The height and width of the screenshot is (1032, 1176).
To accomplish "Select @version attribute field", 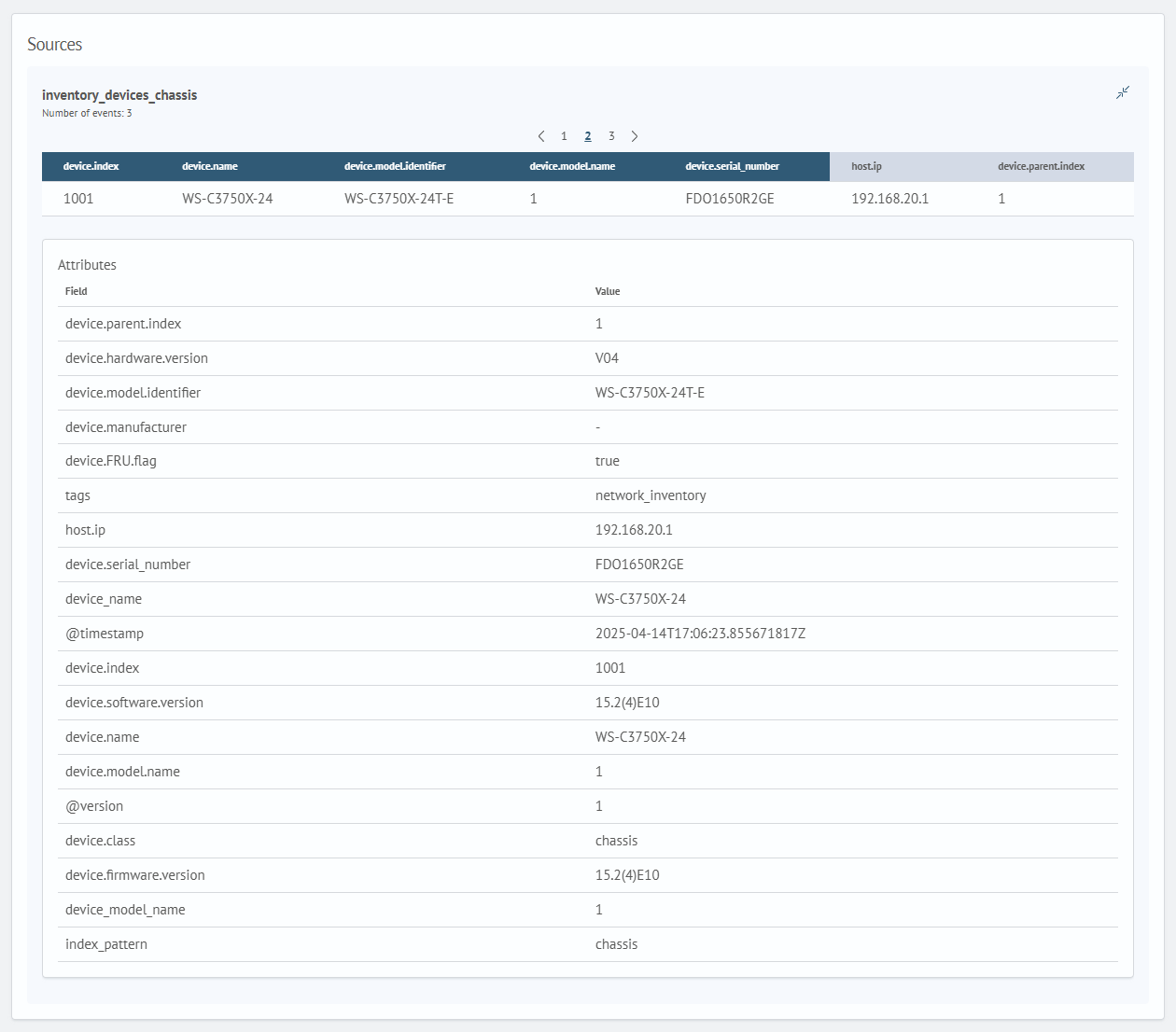I will [94, 806].
